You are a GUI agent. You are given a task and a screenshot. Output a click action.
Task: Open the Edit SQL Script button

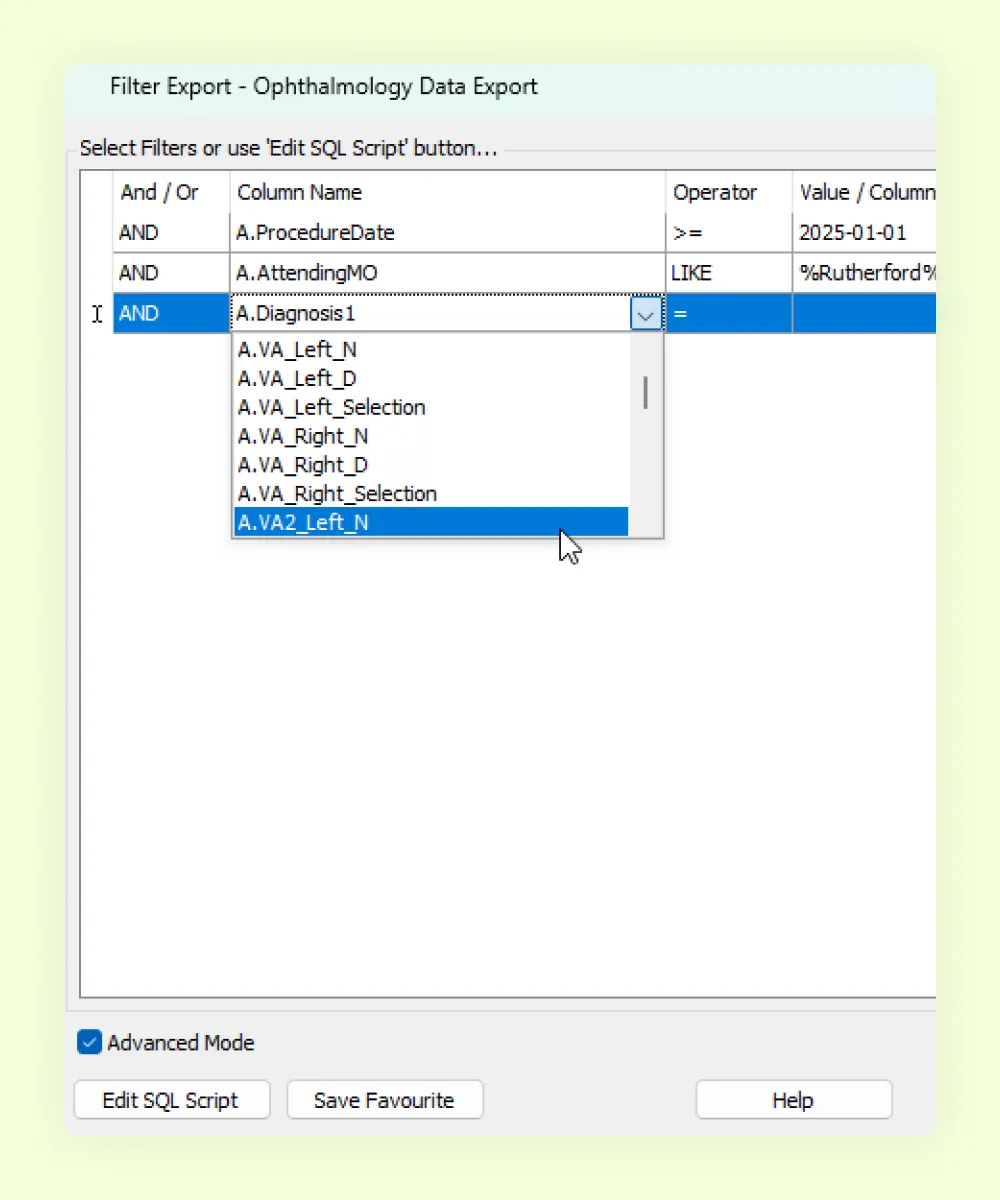pos(172,1100)
